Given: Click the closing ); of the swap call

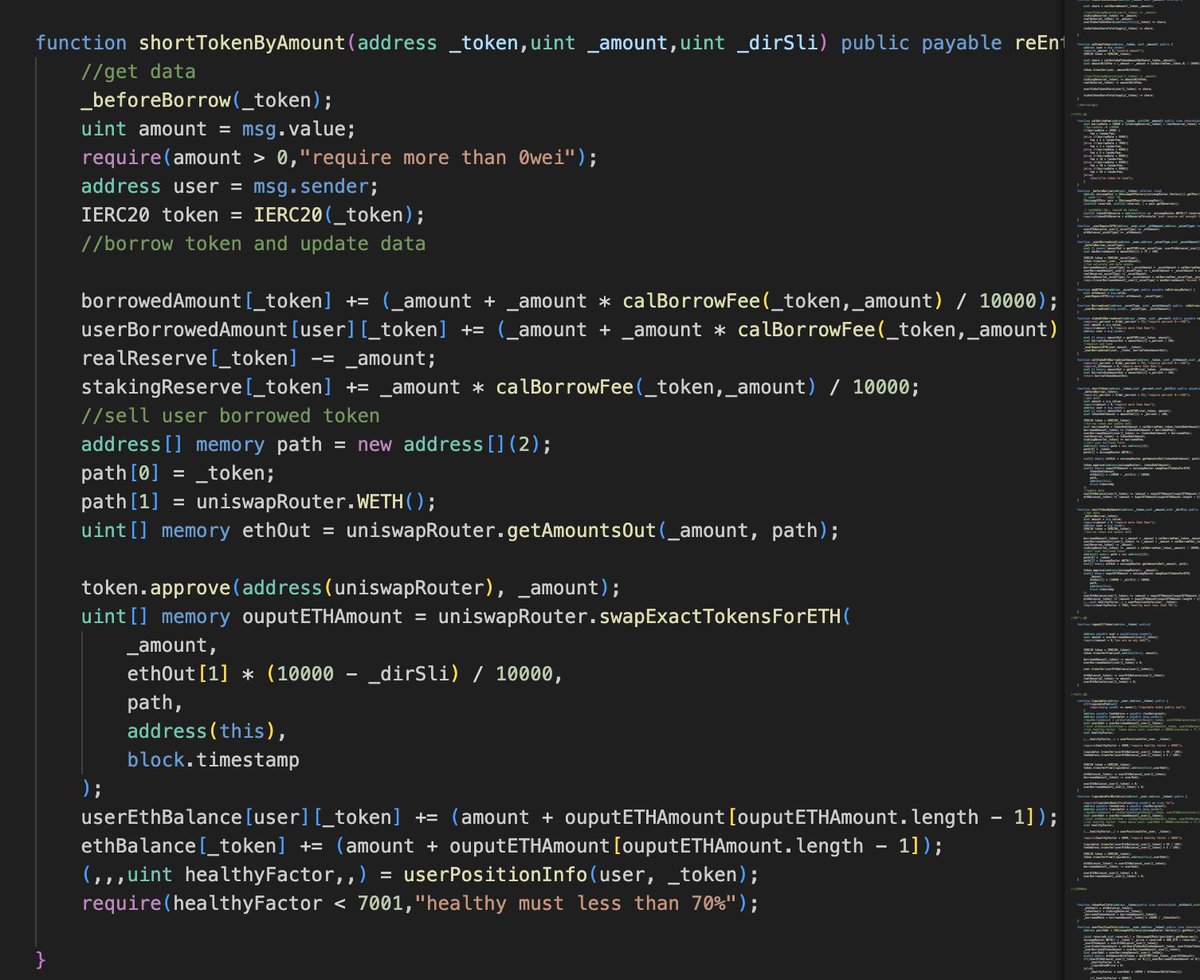Looking at the screenshot, I should 93,788.
